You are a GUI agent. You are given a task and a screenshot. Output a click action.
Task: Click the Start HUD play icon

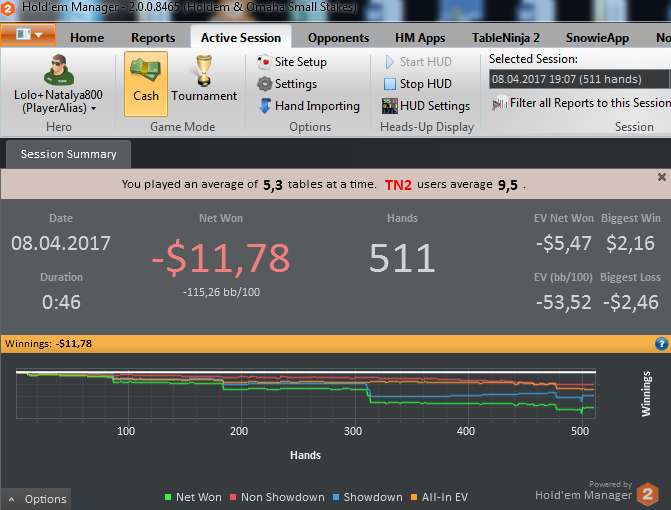(389, 62)
